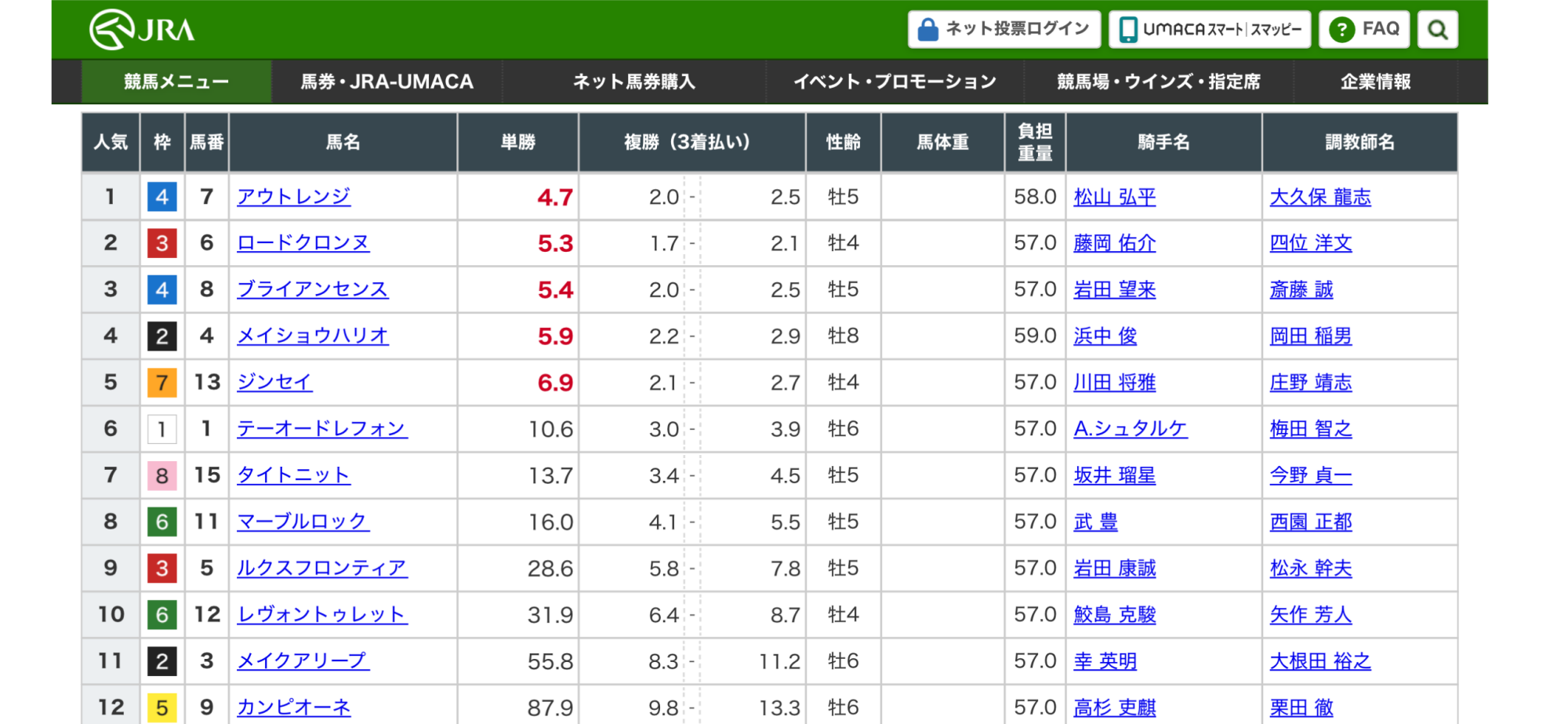
Task: Click orange frame 7 badge for ジンセイ
Action: coord(162,383)
